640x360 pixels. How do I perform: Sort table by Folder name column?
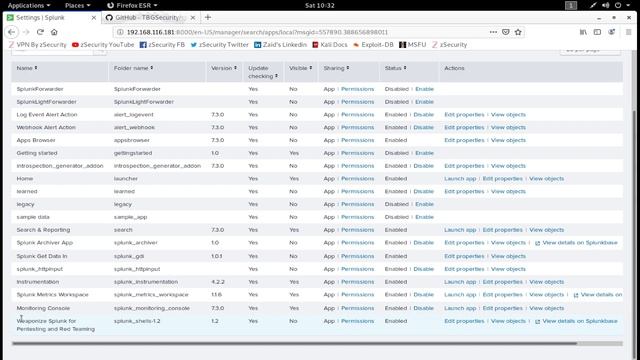(133, 68)
